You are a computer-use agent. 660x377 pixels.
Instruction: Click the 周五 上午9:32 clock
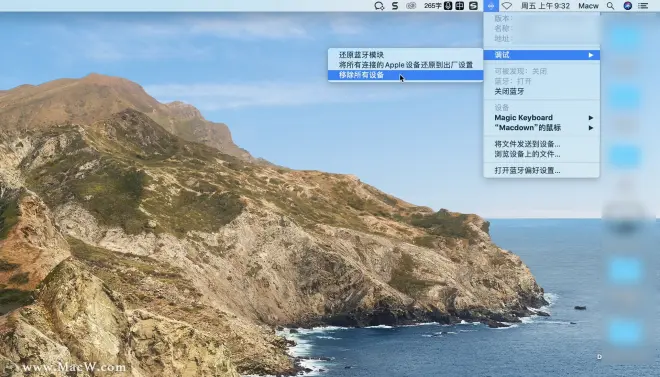[x=545, y=6]
